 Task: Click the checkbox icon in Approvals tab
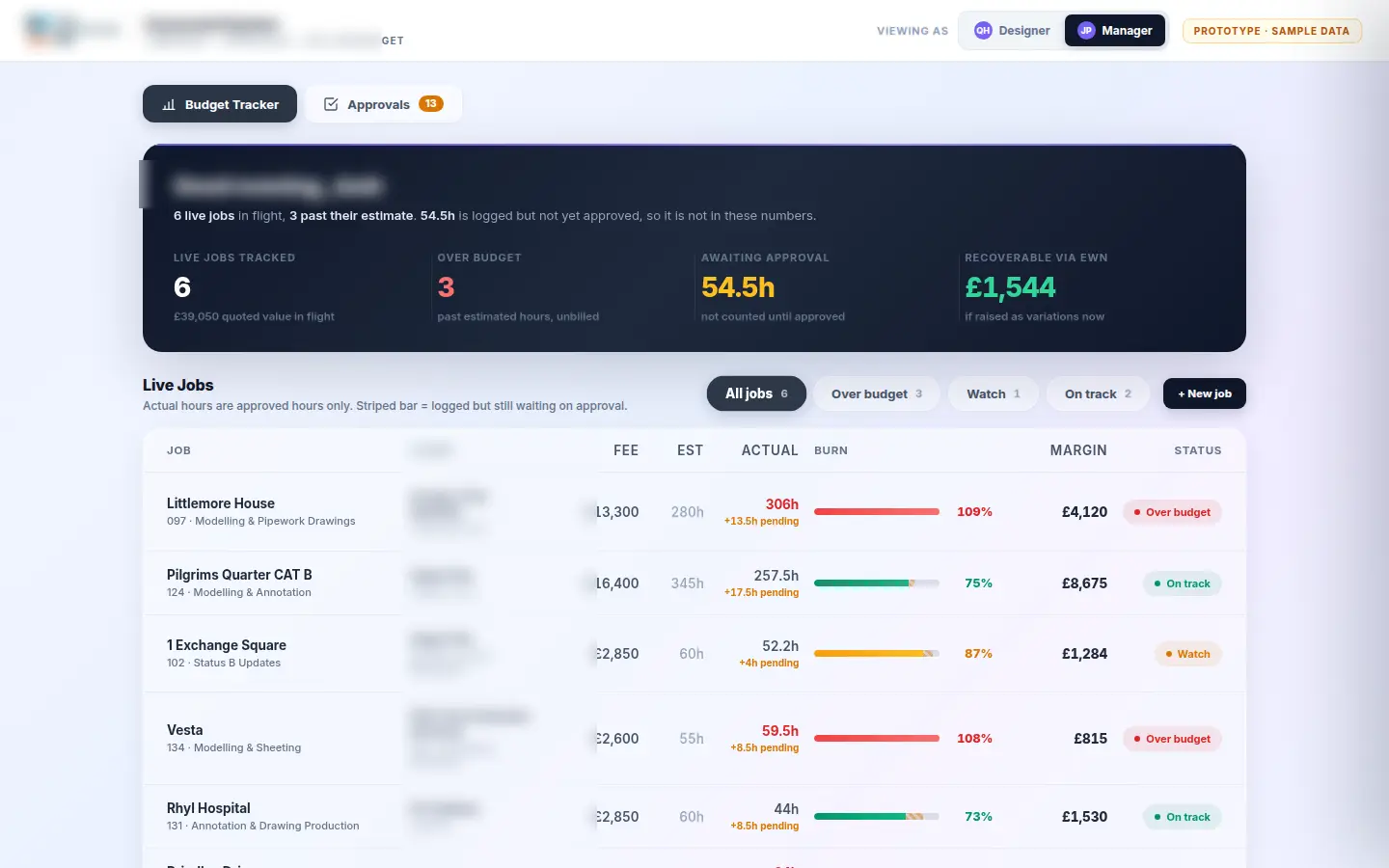[x=331, y=104]
